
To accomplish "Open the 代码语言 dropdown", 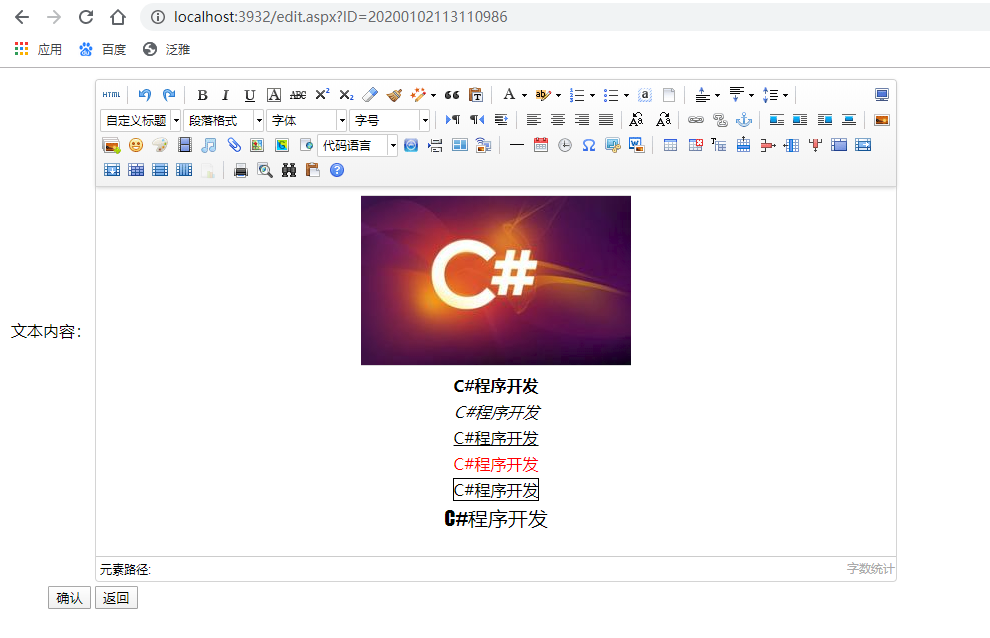I will [x=357, y=145].
